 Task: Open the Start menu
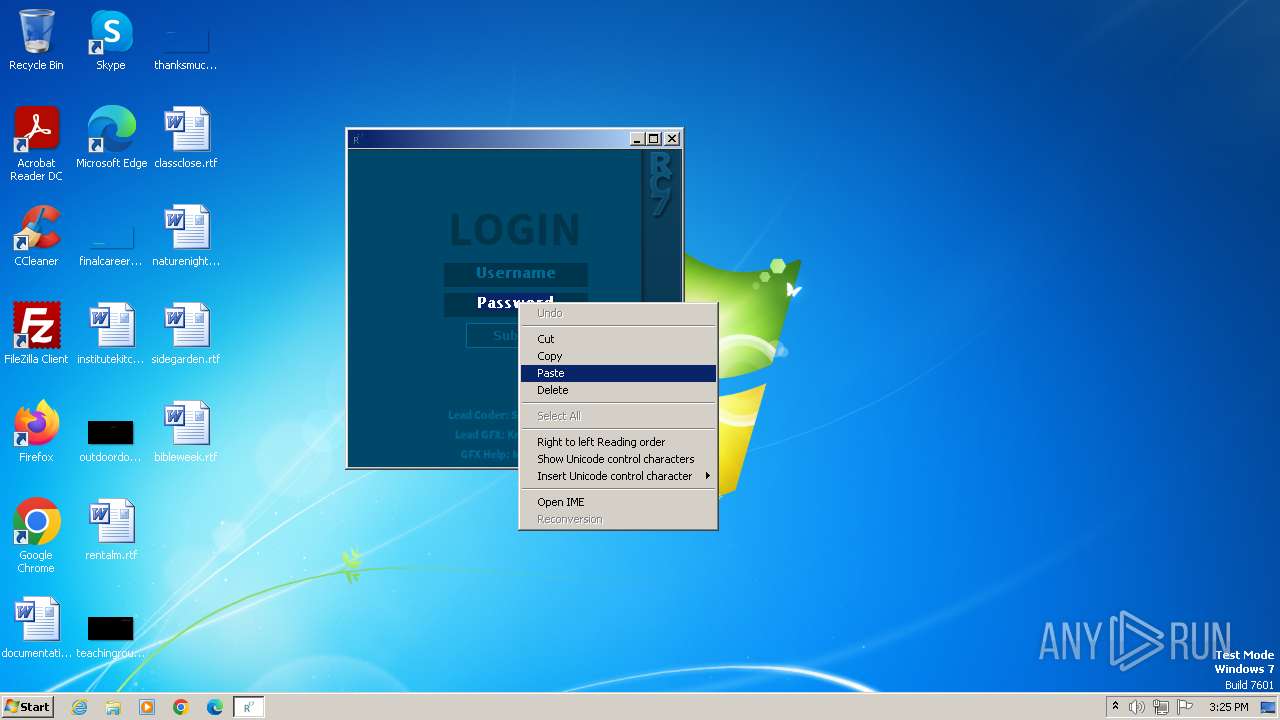(x=27, y=707)
